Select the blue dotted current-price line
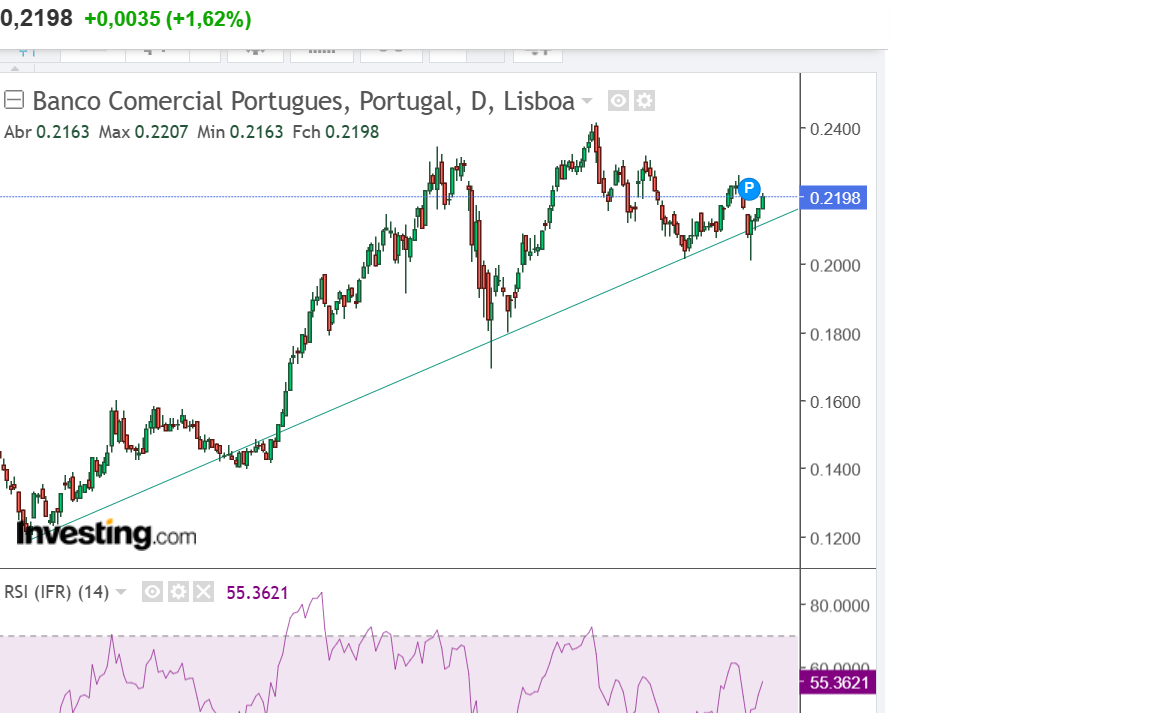 (300, 196)
